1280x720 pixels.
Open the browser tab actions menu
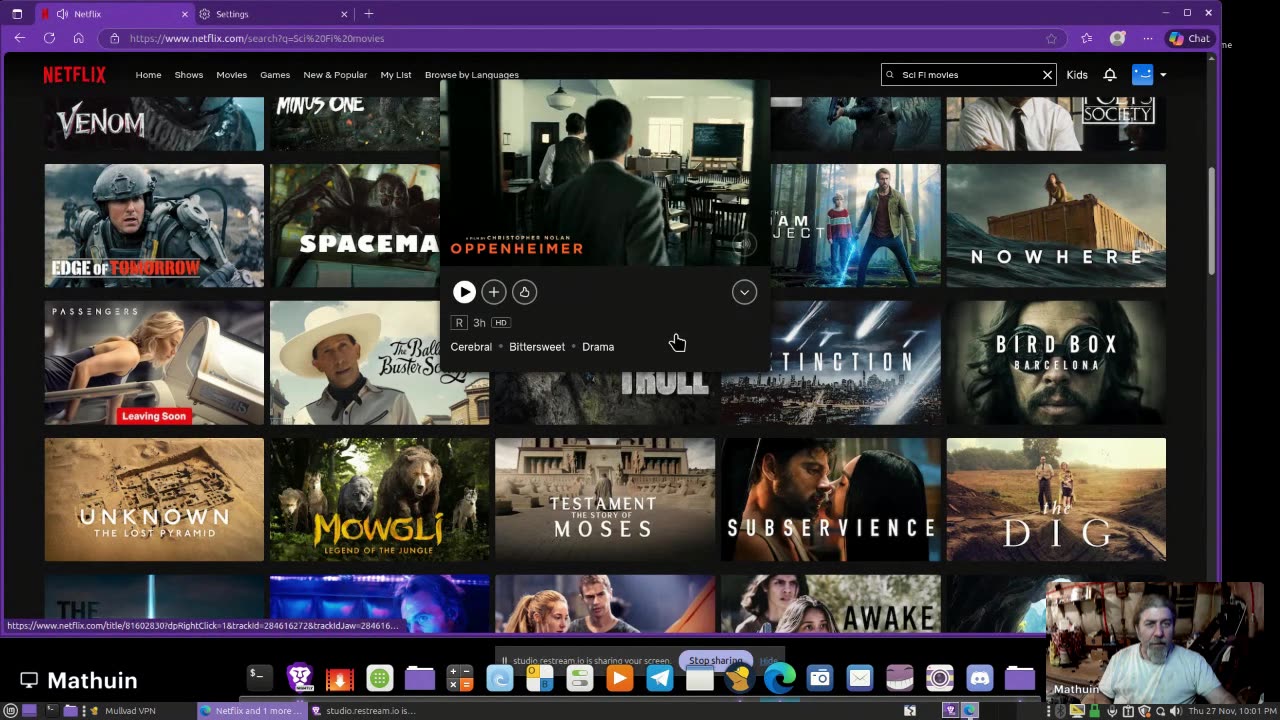coord(17,14)
